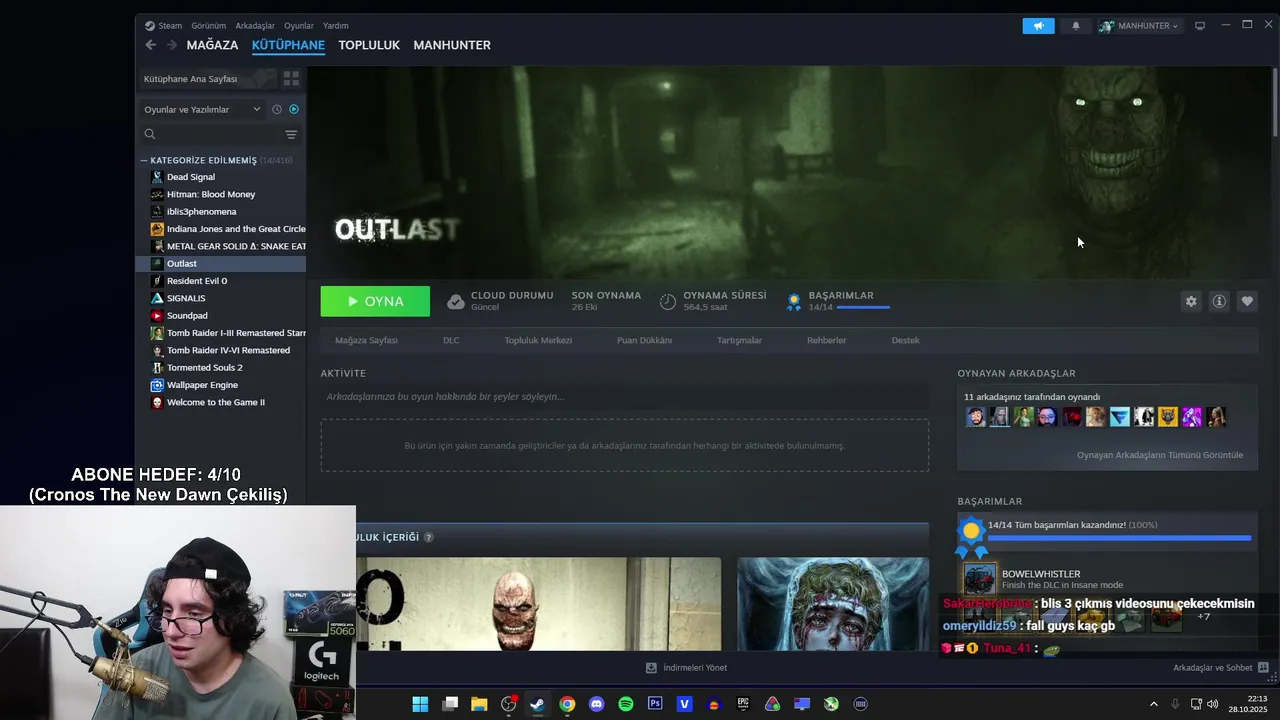The image size is (1280, 720).
Task: Open the Tartışmalar link
Action: [739, 340]
